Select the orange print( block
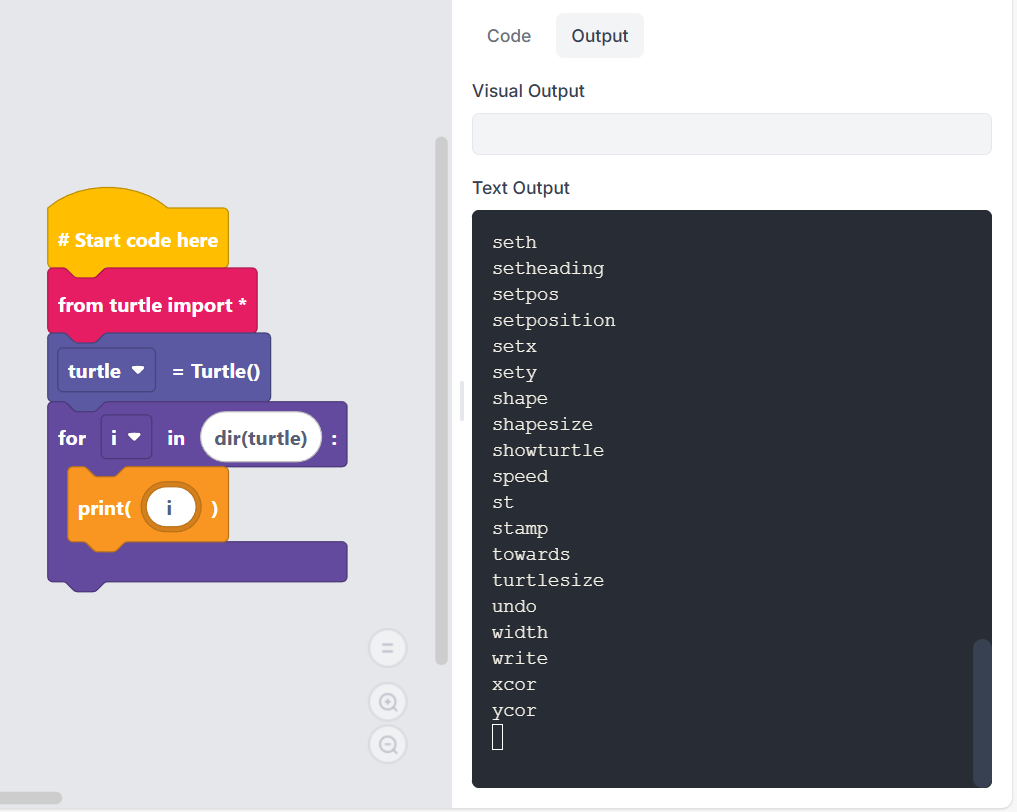Viewport: 1017px width, 812px height. coord(102,508)
